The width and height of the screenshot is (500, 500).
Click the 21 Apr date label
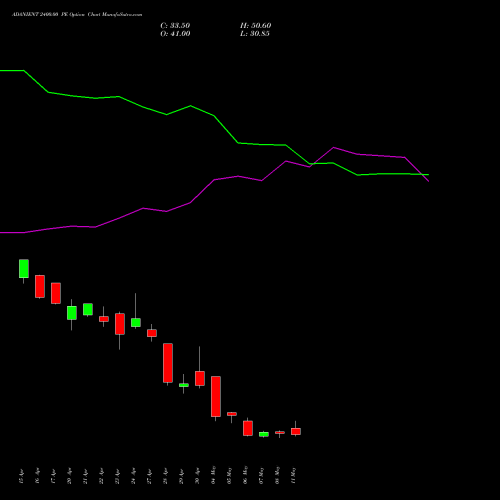86,476
